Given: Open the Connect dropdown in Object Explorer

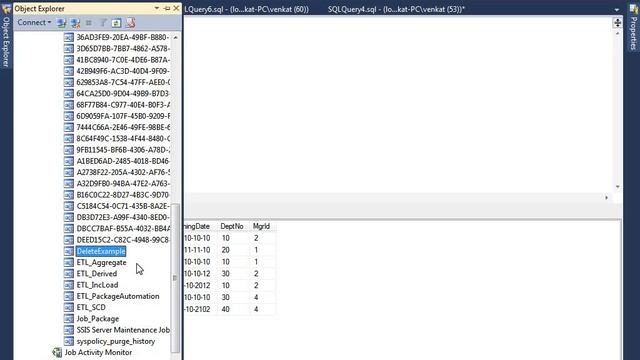Looking at the screenshot, I should pos(34,22).
